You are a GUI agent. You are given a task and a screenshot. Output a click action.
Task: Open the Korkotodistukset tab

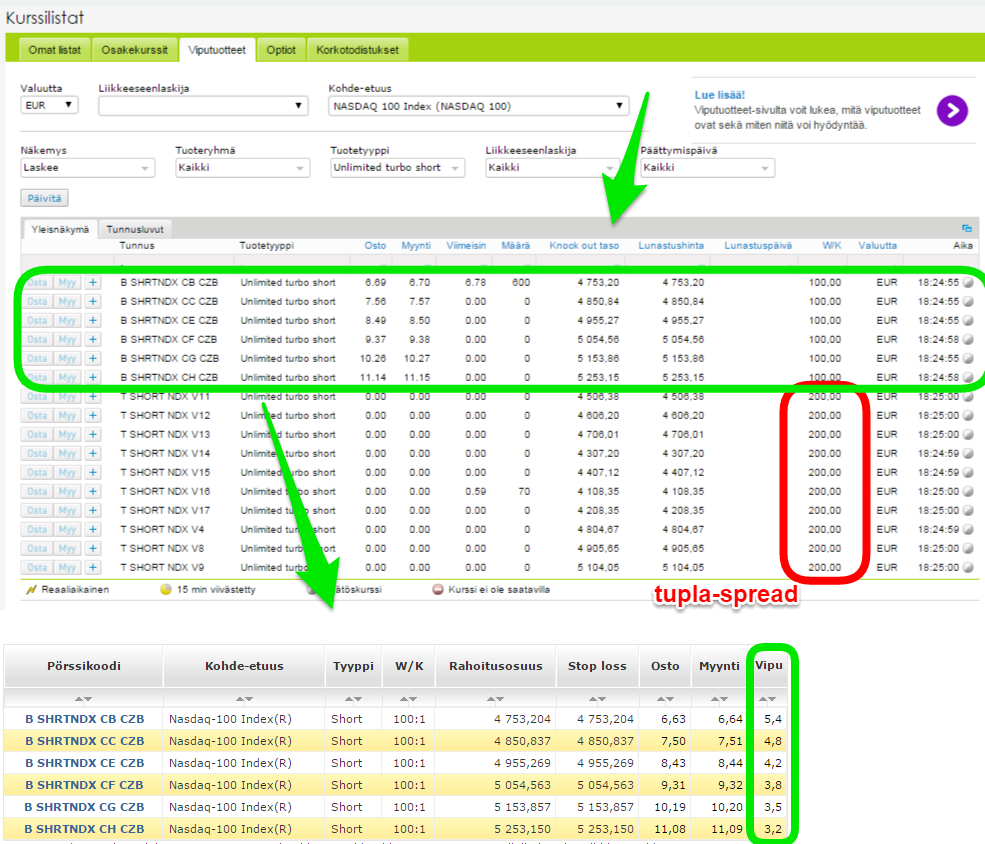pyautogui.click(x=357, y=50)
